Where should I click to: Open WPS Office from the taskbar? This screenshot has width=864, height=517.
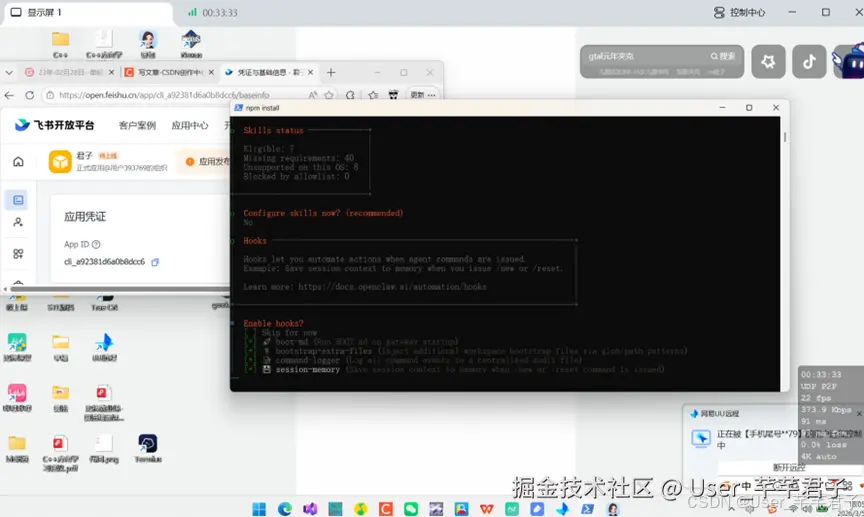coord(487,509)
